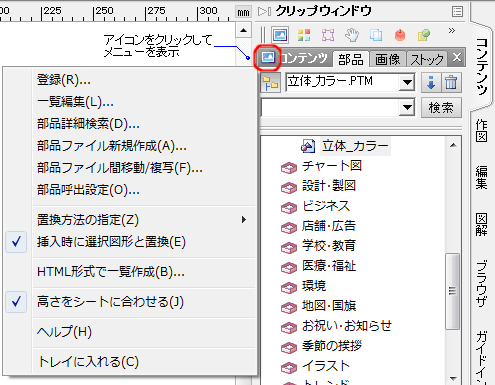Viewport: 495px width, 385px height.
Task: Select the 設計・製図 category
Action: click(x=329, y=186)
